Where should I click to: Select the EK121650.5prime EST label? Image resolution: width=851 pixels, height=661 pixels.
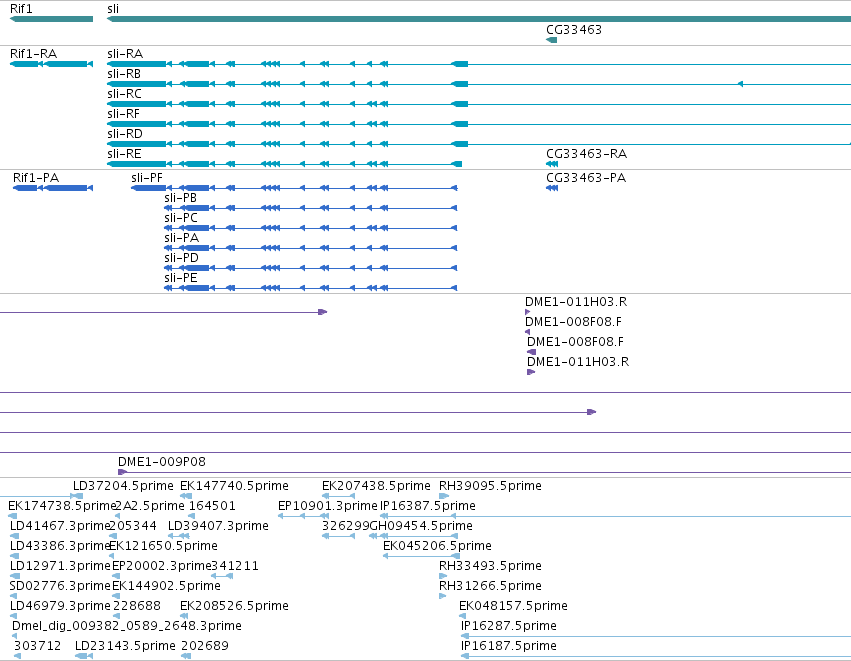coord(163,546)
